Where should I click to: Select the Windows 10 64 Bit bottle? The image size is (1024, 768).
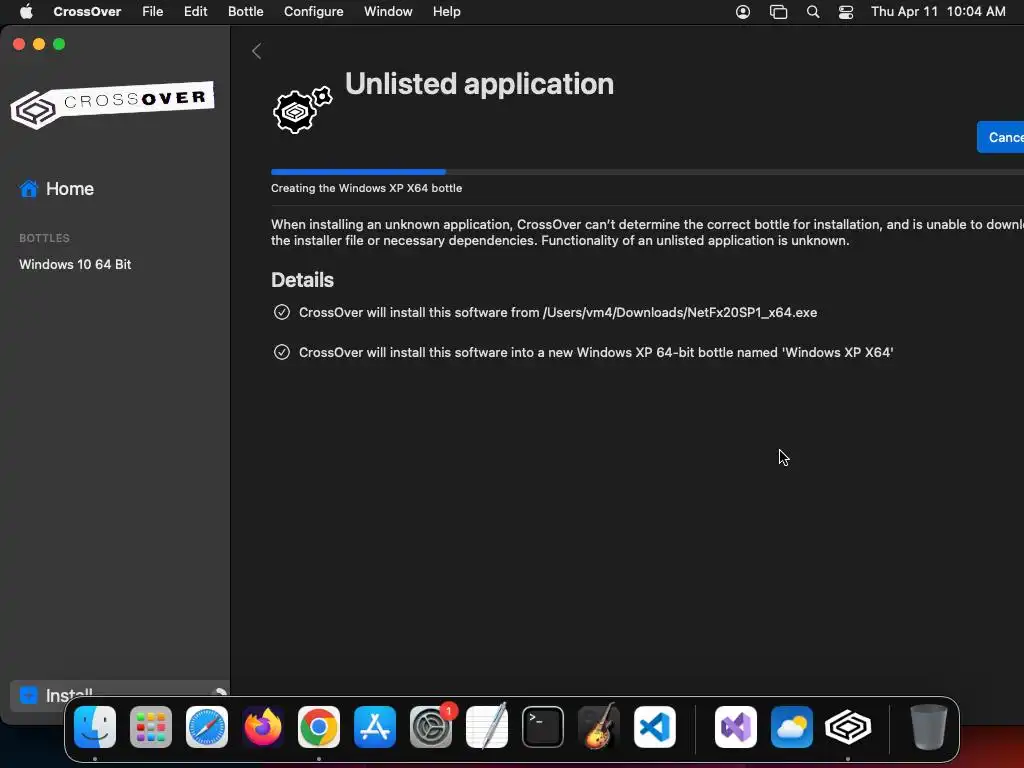[75, 264]
